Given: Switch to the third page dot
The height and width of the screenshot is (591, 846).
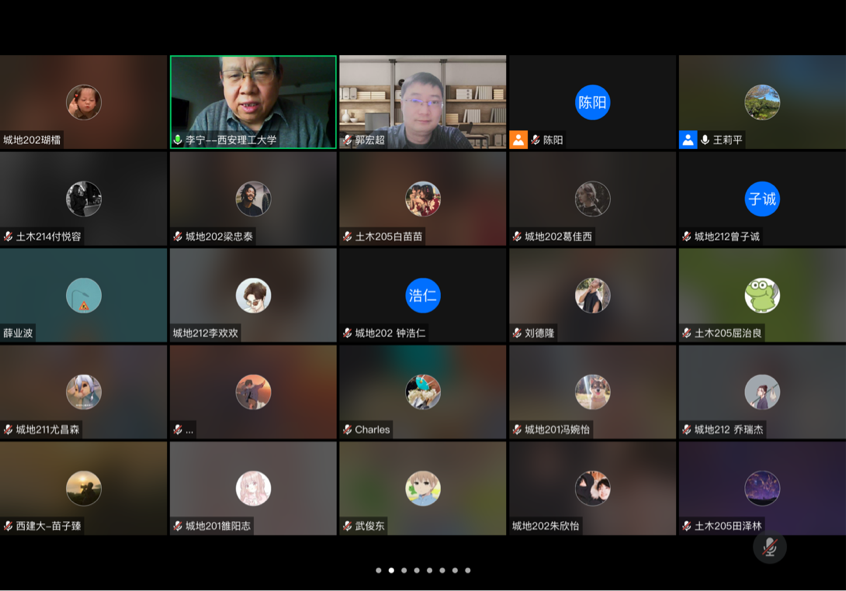Looking at the screenshot, I should pyautogui.click(x=404, y=570).
